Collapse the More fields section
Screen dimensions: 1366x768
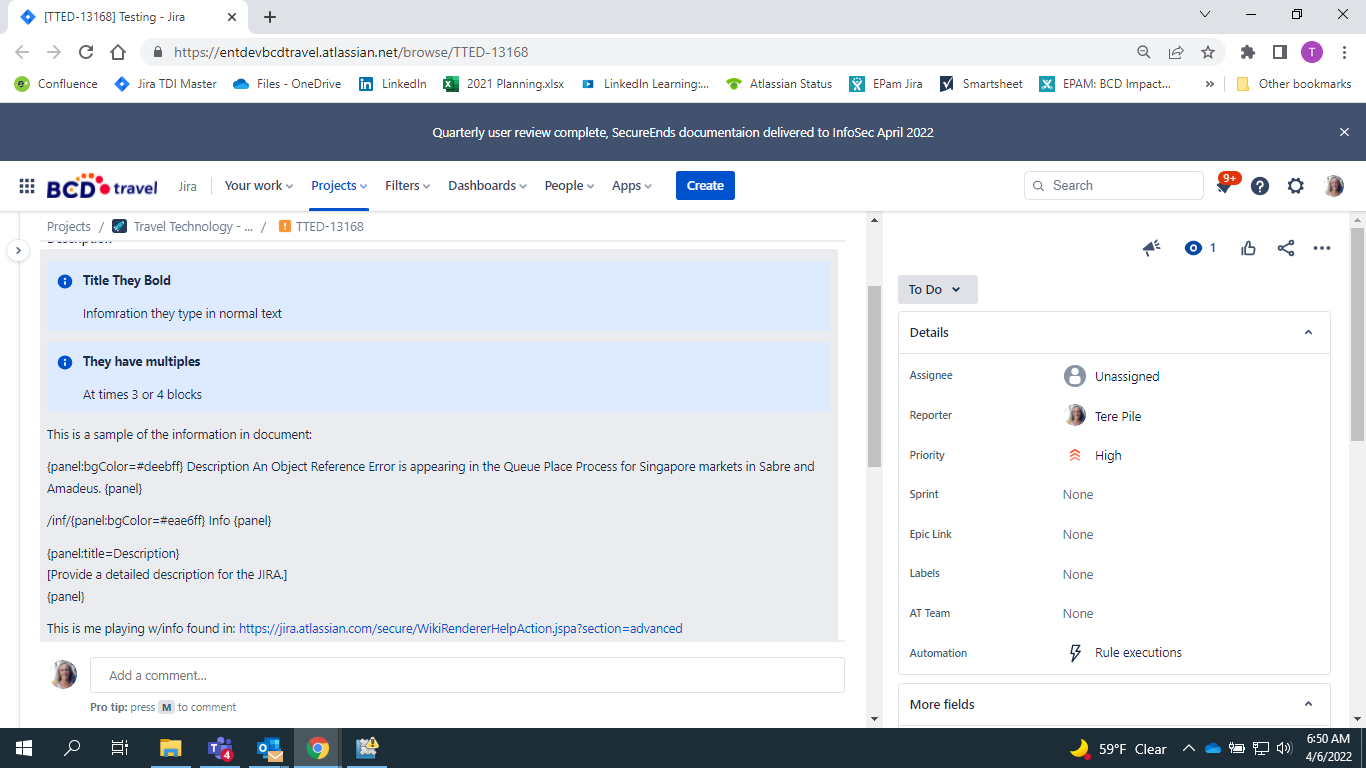pos(1308,704)
